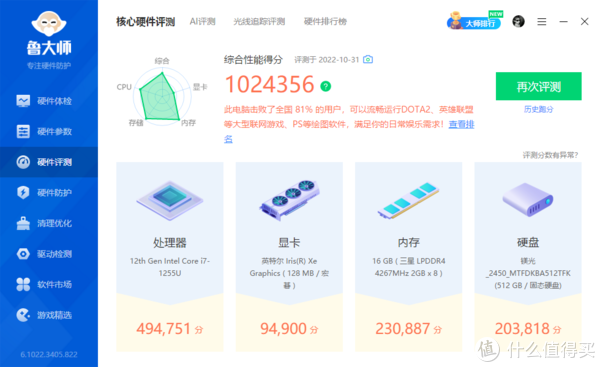
Task: Click the processor chip illustration
Action: click(170, 200)
